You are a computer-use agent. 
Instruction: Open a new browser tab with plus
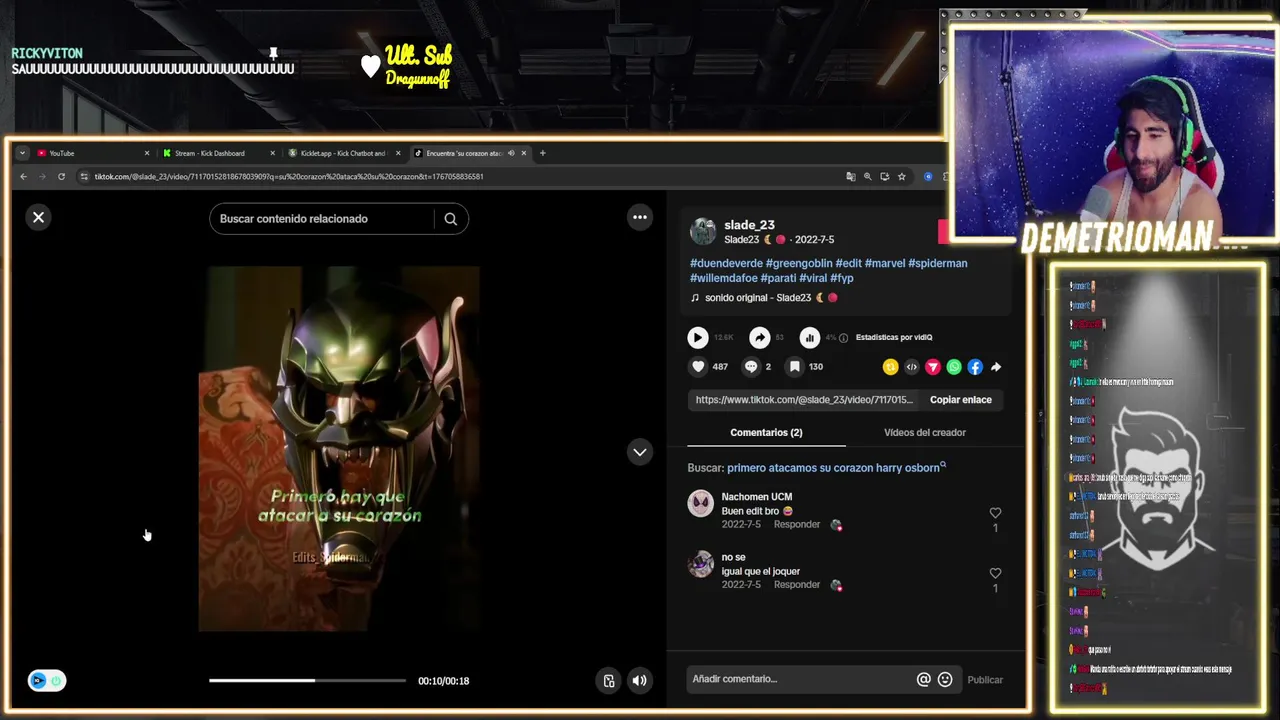(542, 153)
